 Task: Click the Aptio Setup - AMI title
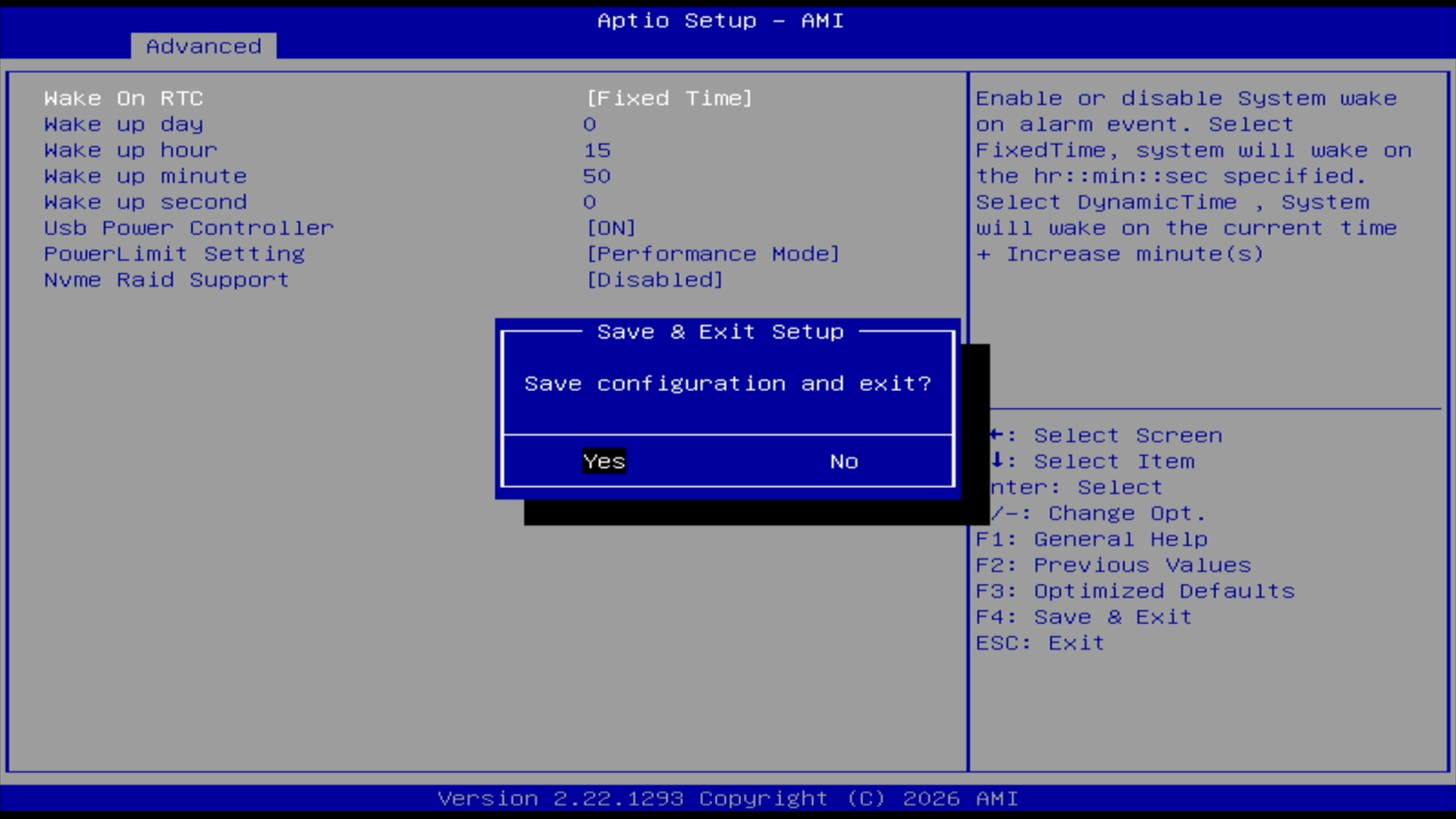tap(720, 20)
